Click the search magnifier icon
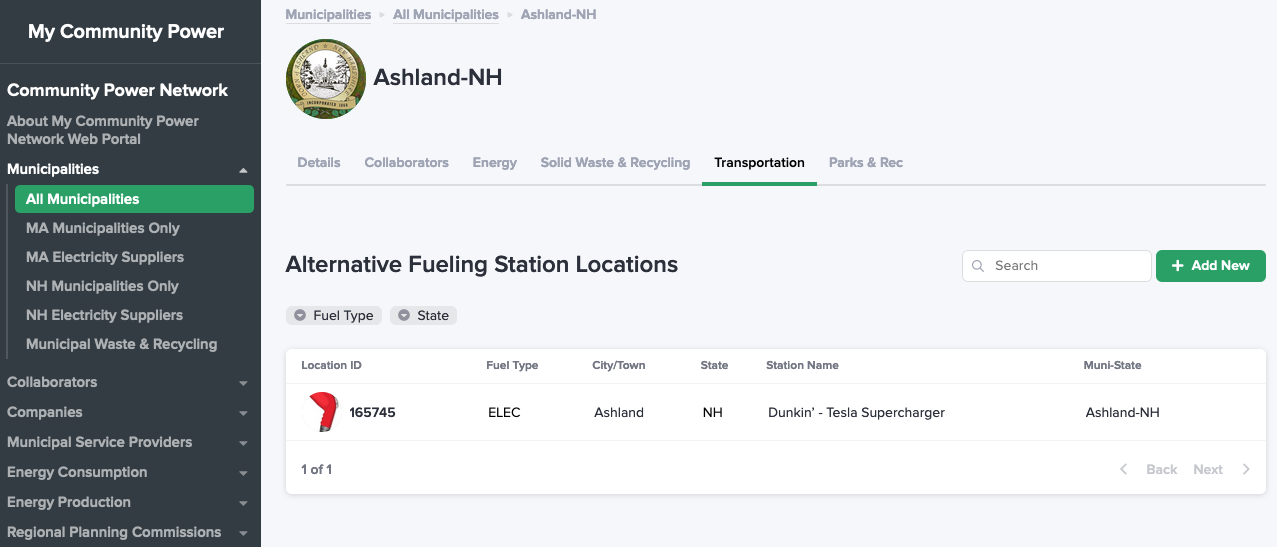 click(x=979, y=266)
